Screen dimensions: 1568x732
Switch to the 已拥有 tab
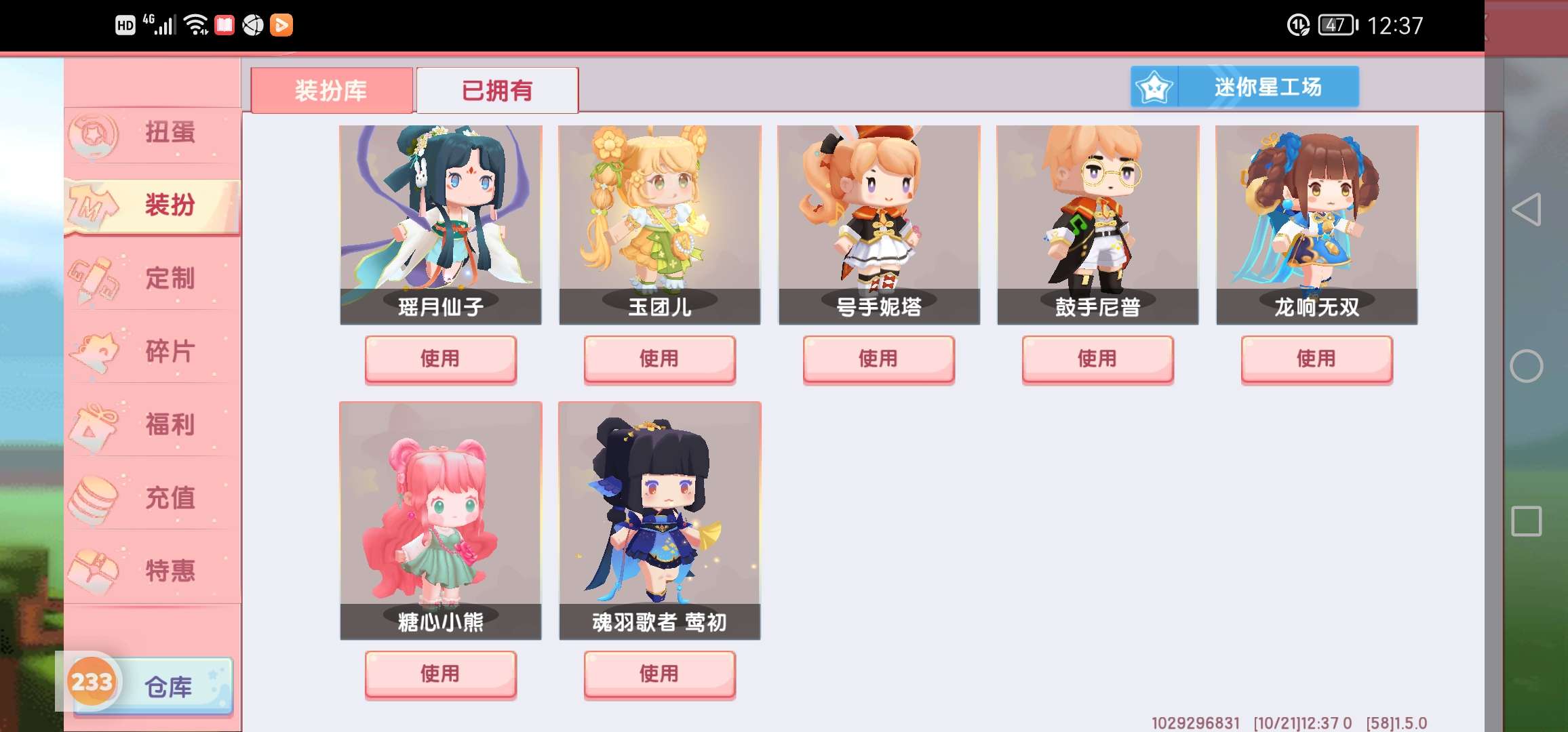(497, 90)
